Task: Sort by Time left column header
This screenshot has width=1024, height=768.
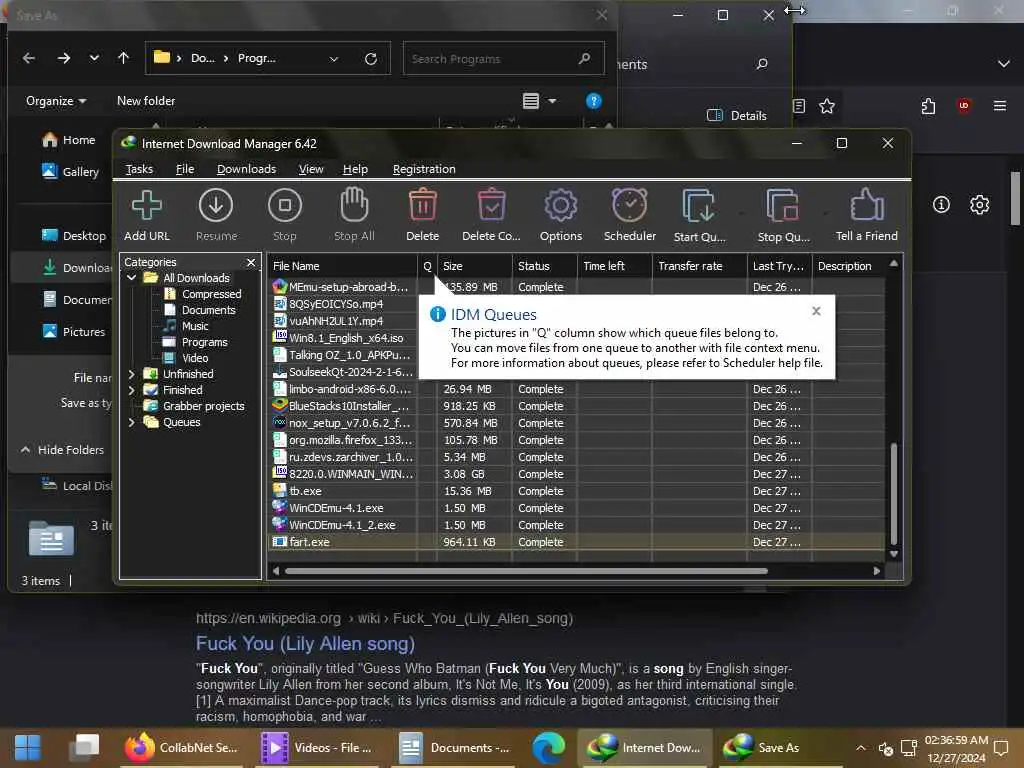Action: click(x=615, y=266)
